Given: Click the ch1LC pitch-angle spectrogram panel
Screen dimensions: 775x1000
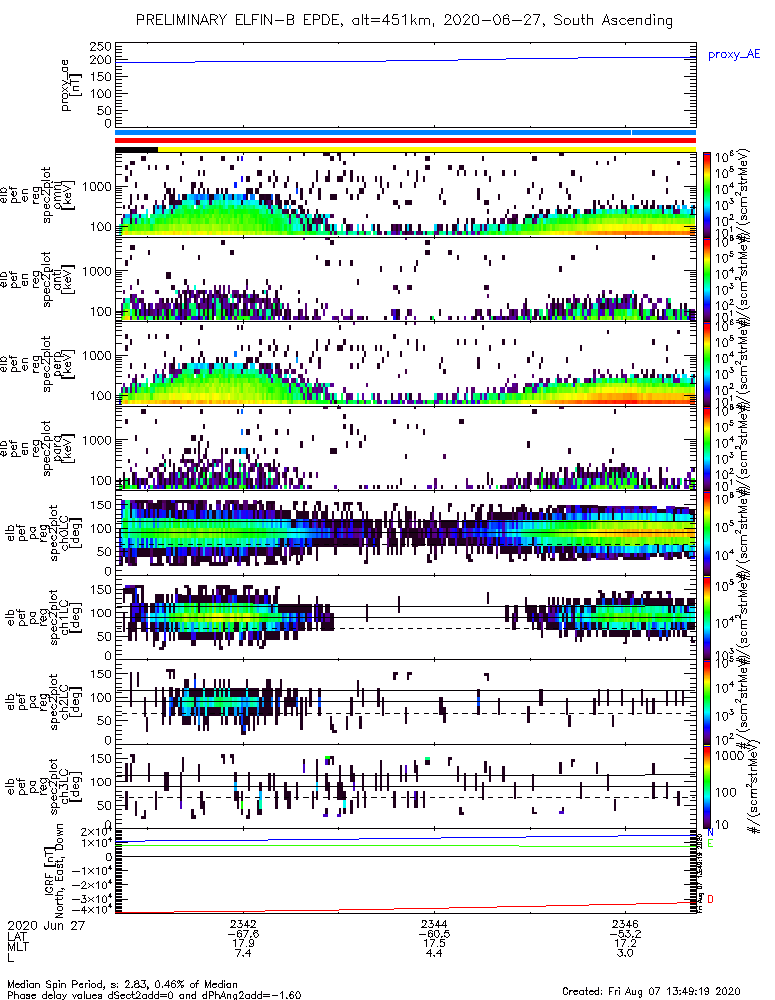Looking at the screenshot, I should tap(406, 617).
